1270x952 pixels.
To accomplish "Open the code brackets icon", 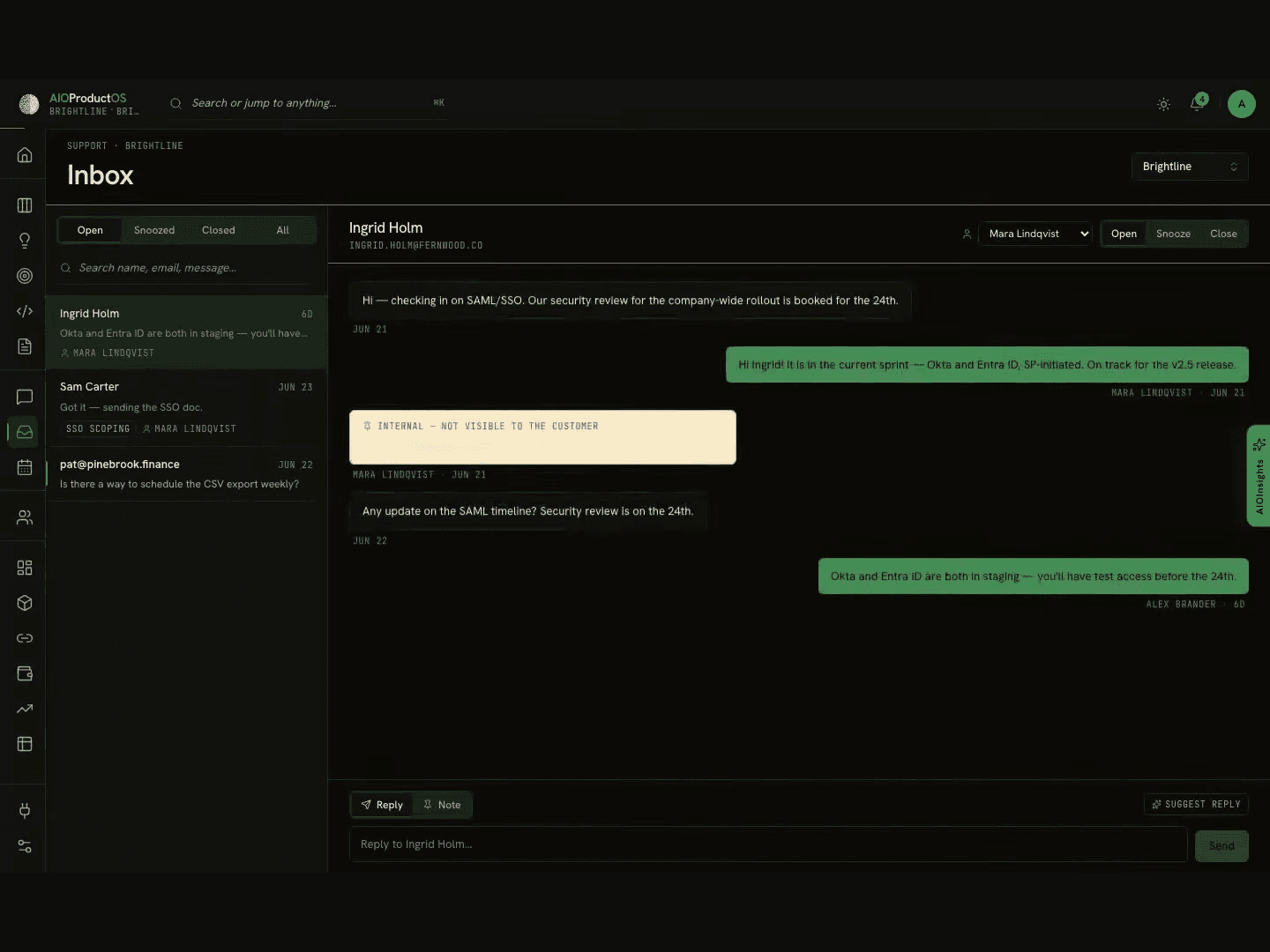I will (25, 311).
